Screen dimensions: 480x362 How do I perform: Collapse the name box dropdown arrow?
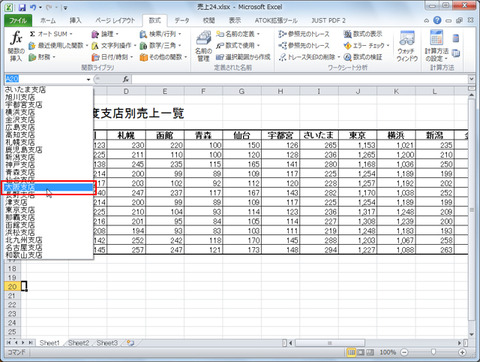coord(88,79)
